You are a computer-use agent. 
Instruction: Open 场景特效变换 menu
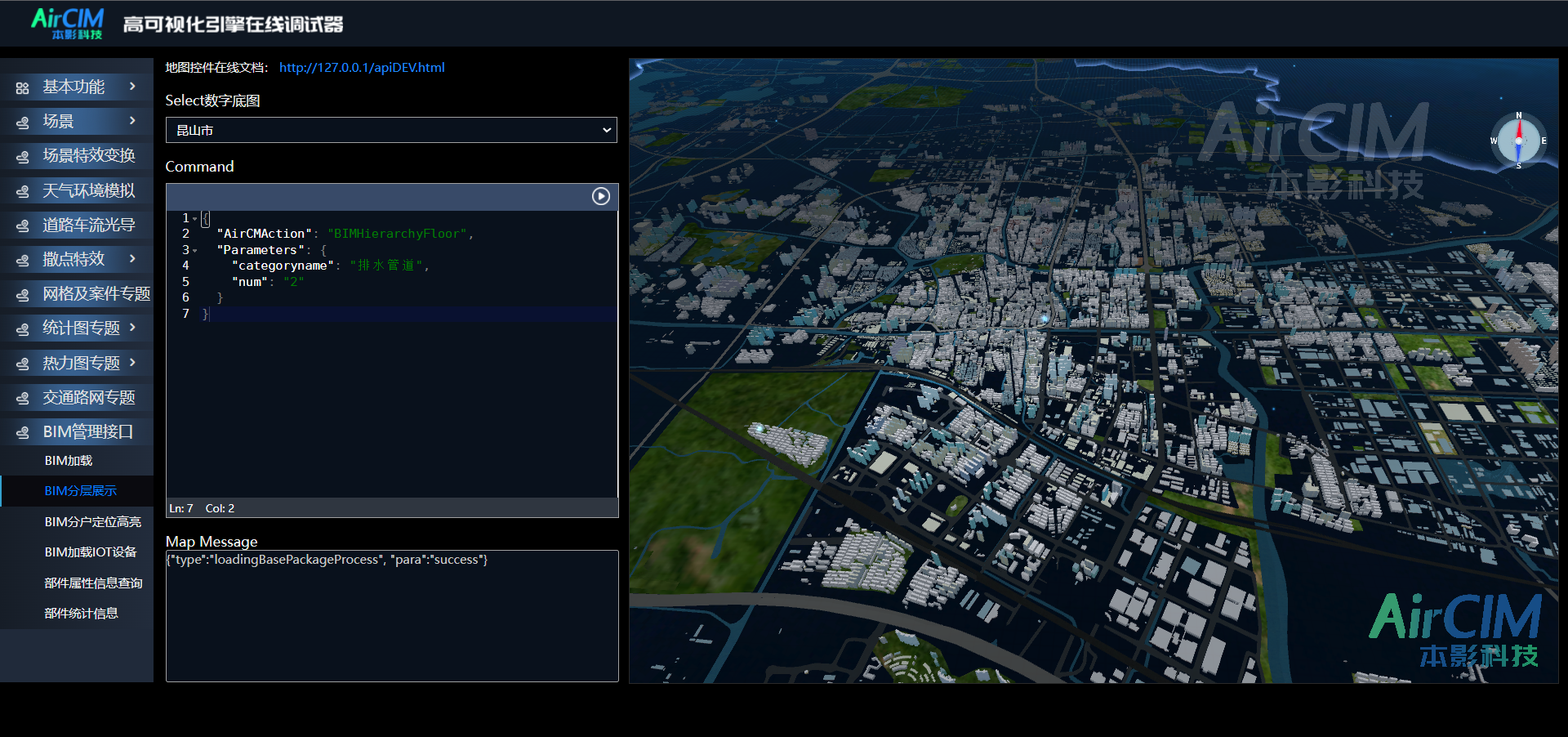coord(77,155)
